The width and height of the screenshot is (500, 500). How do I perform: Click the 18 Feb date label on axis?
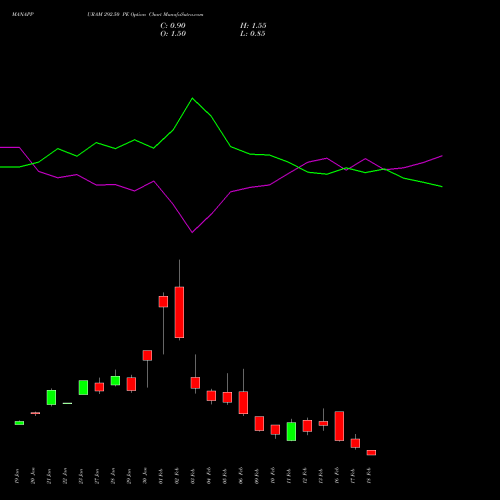click(369, 476)
